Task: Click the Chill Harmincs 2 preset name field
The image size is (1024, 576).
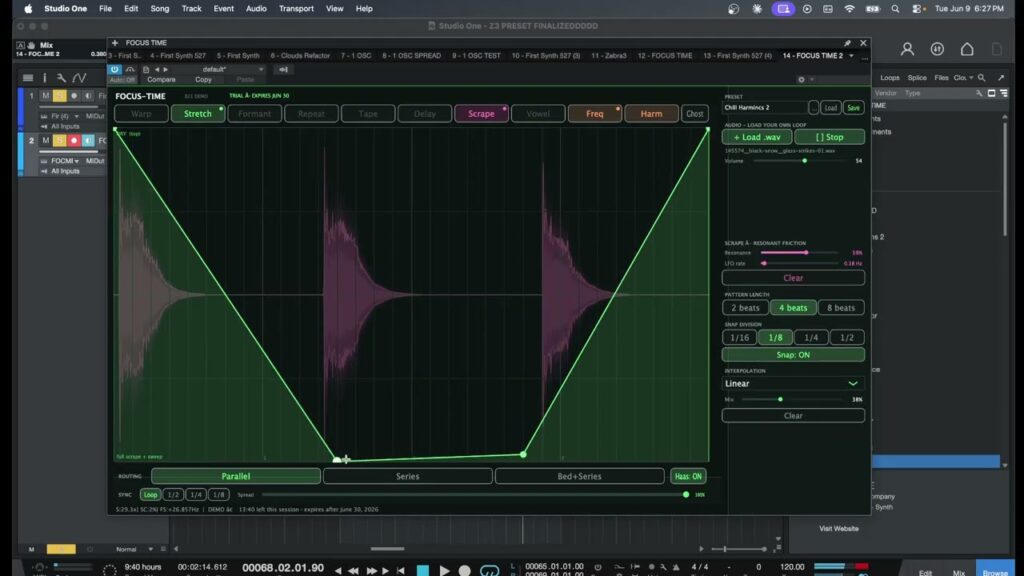Action: click(x=764, y=108)
